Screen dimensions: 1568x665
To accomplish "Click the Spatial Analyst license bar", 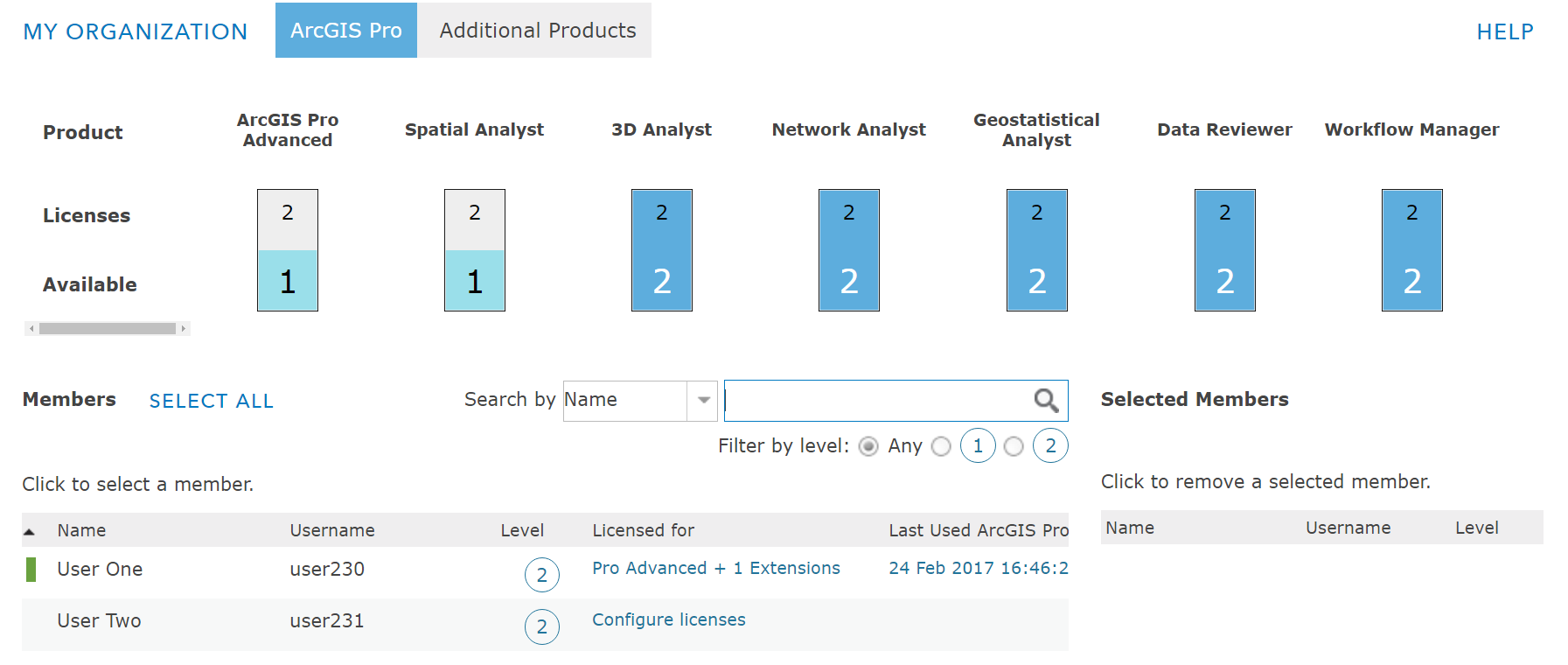I will click(475, 250).
